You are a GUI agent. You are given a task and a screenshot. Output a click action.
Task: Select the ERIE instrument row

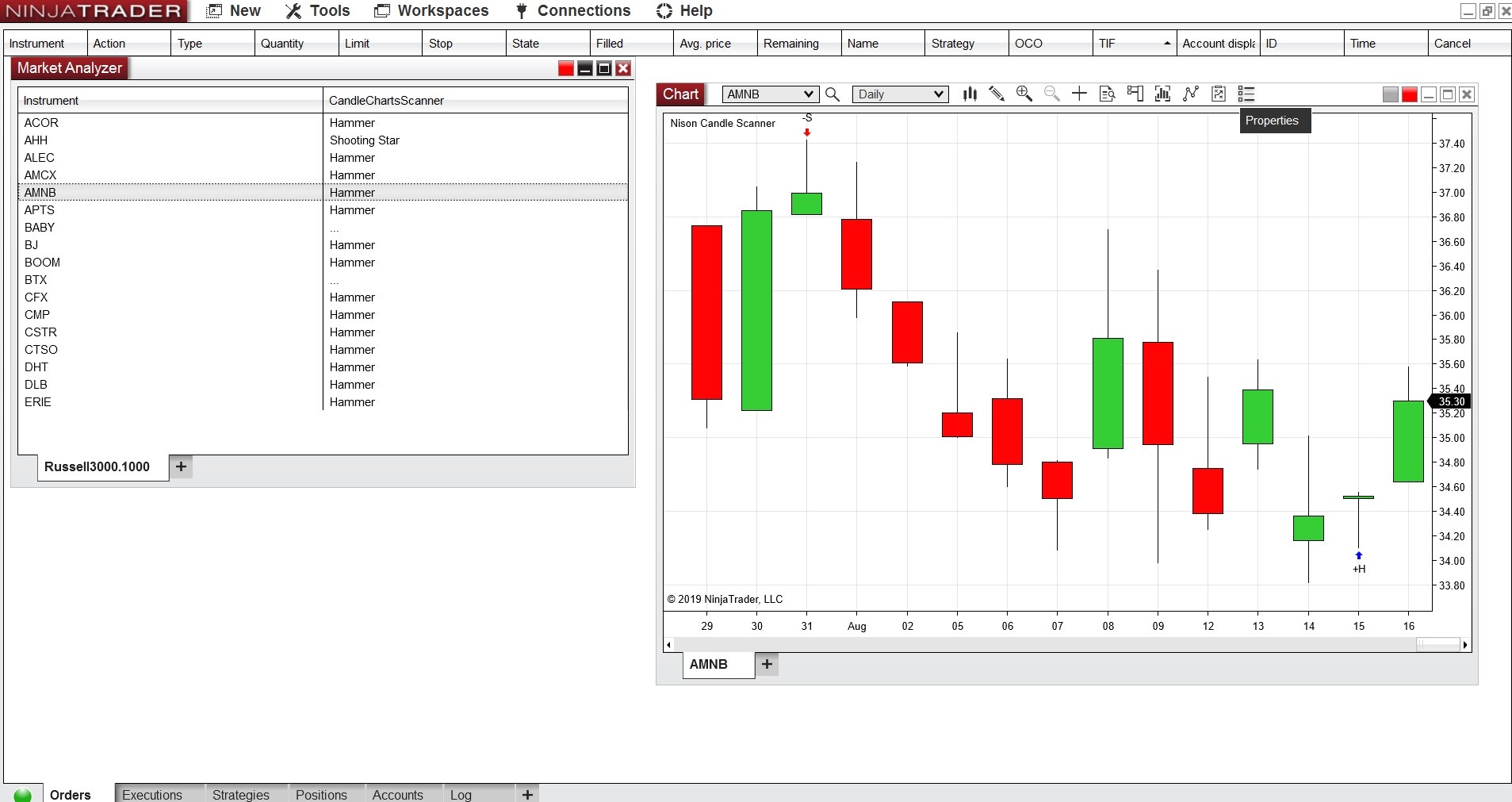[x=323, y=402]
